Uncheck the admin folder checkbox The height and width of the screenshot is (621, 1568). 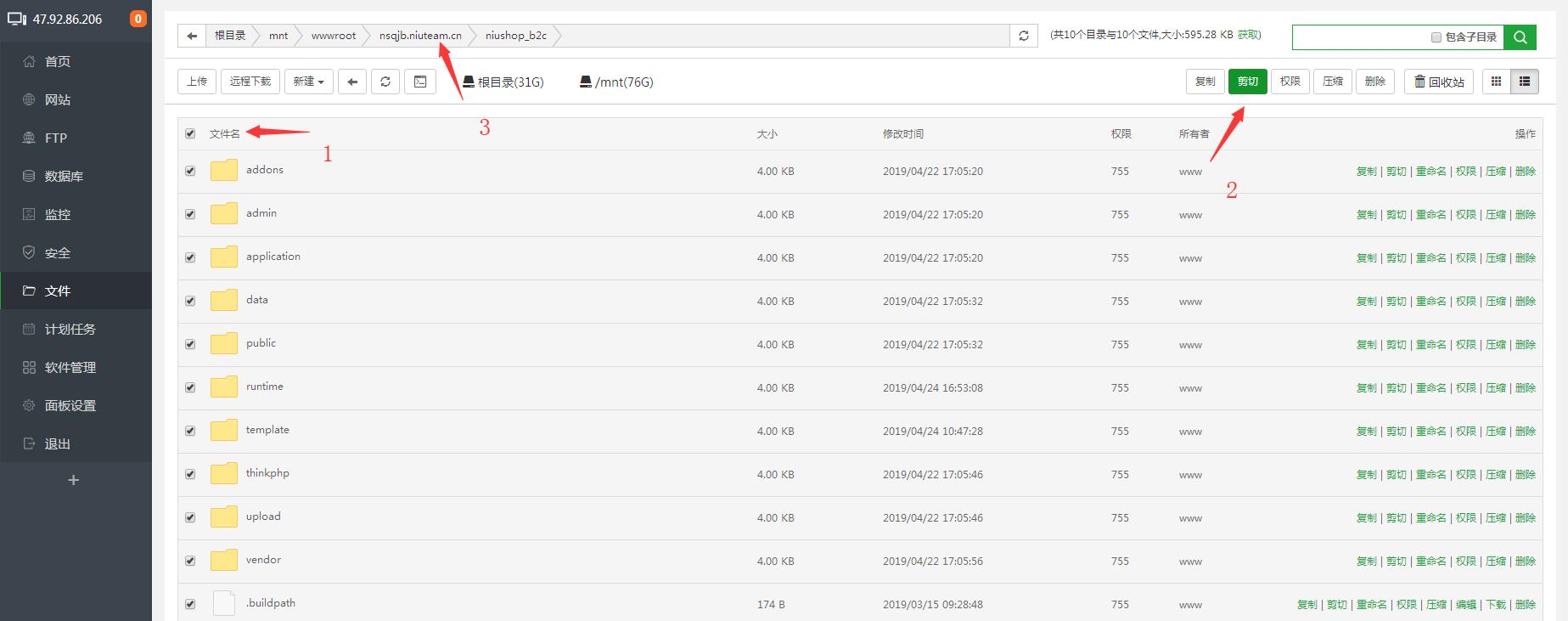(190, 214)
